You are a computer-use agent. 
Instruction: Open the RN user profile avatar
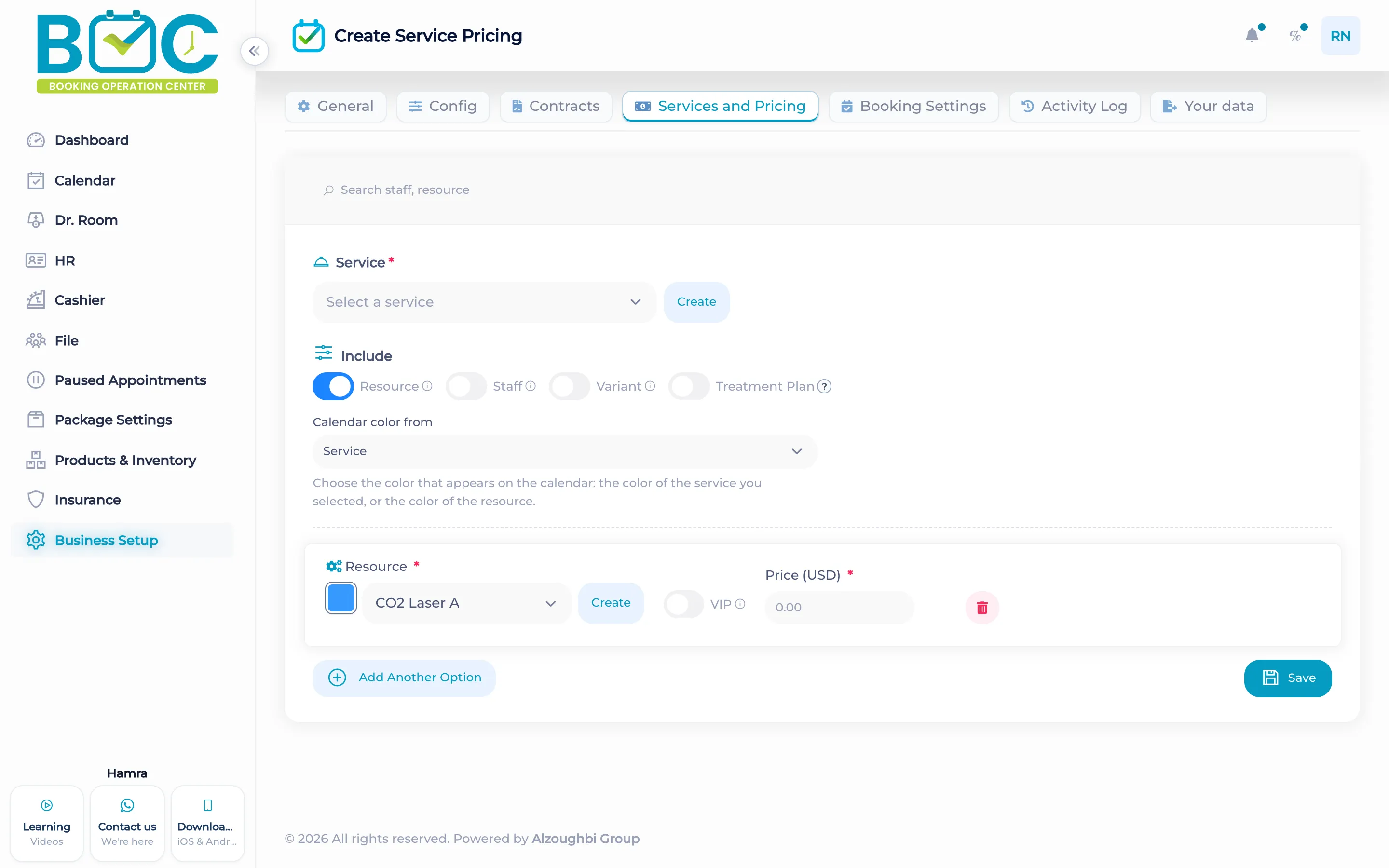point(1340,36)
